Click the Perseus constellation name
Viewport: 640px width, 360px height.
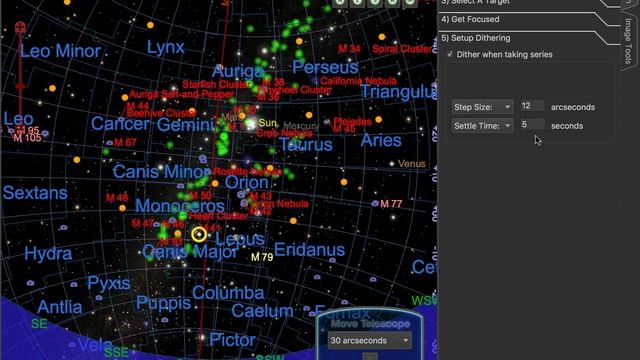(325, 67)
